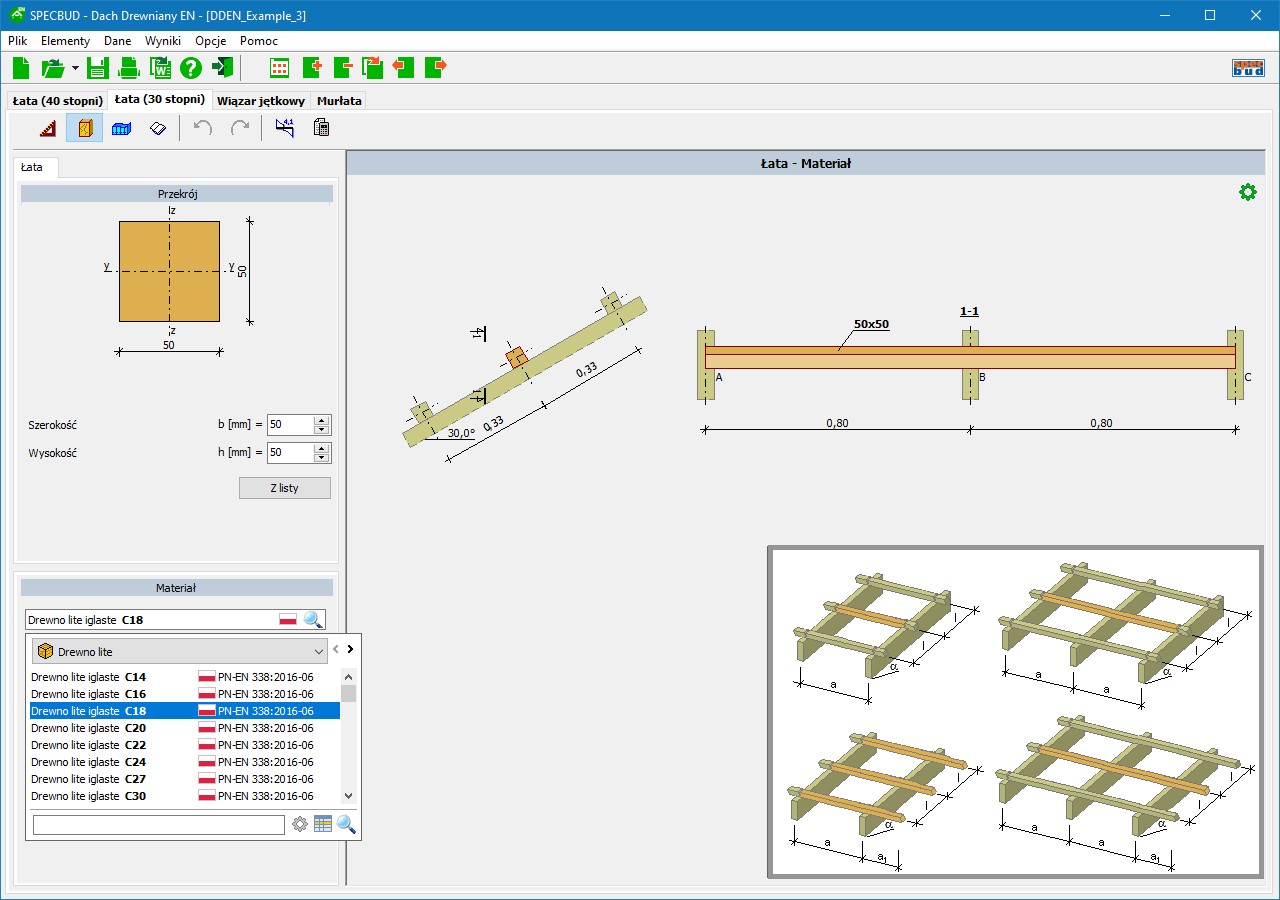Open the calculator icon in the element toolbar
The height and width of the screenshot is (900, 1280).
(321, 128)
